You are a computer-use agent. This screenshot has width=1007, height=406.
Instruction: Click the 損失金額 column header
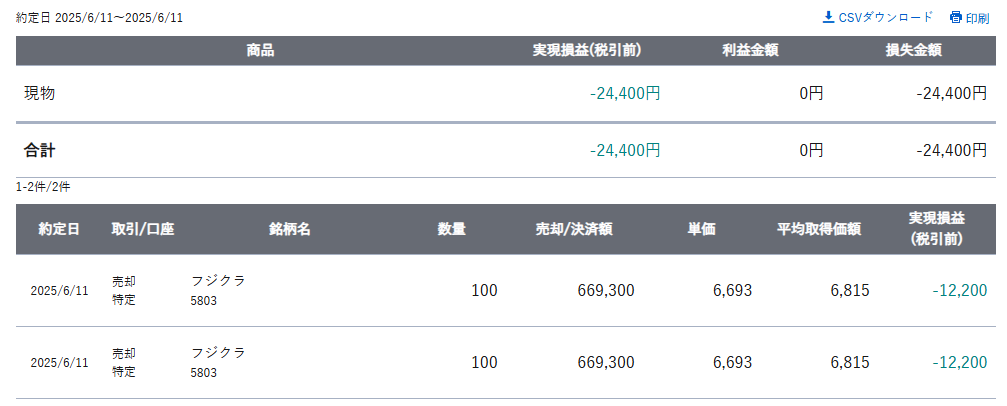pyautogui.click(x=914, y=51)
